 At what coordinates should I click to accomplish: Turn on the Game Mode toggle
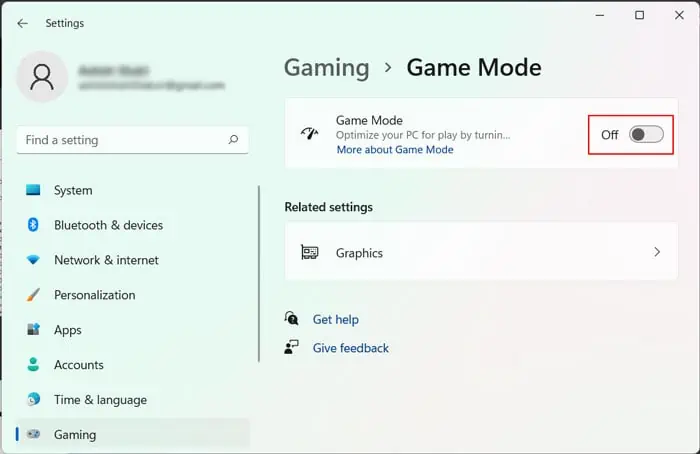[646, 134]
